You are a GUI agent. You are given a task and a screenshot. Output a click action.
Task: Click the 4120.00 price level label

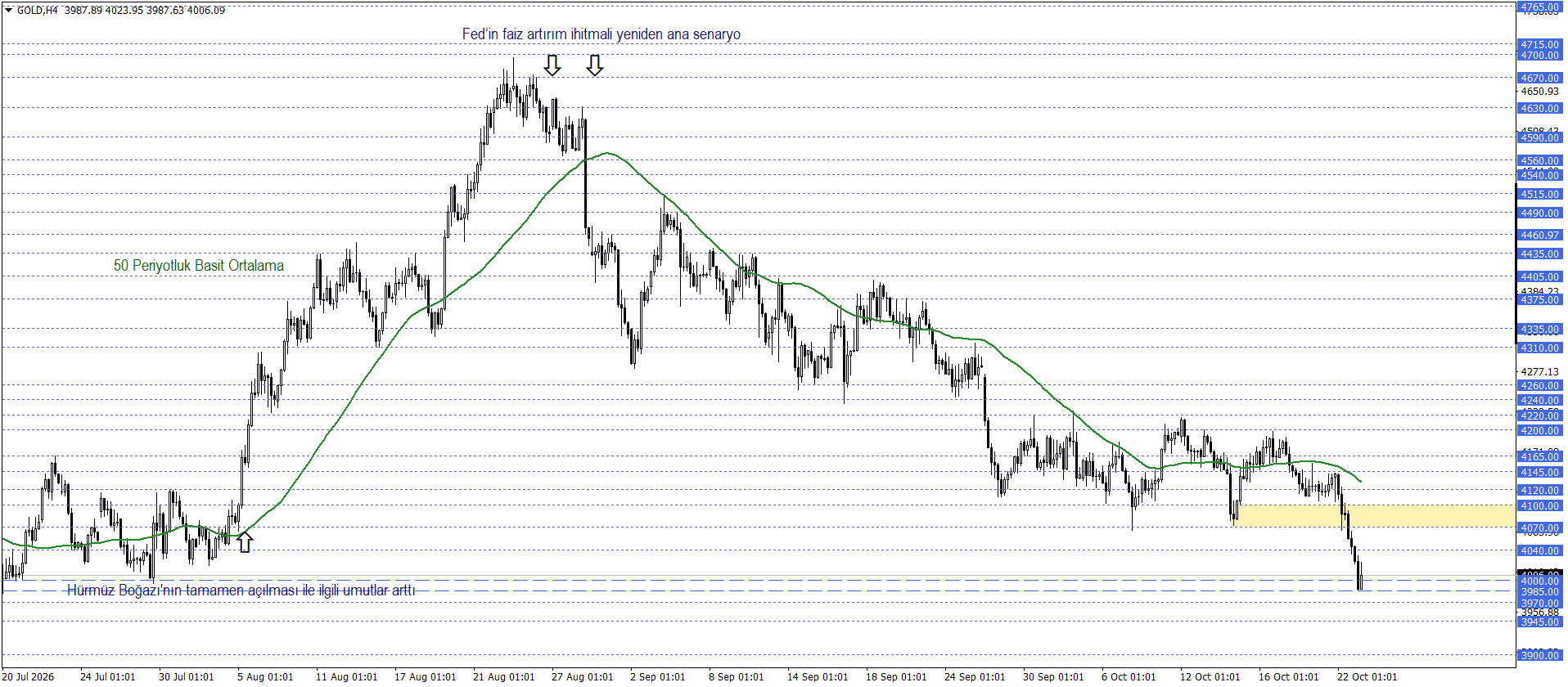click(x=1540, y=491)
